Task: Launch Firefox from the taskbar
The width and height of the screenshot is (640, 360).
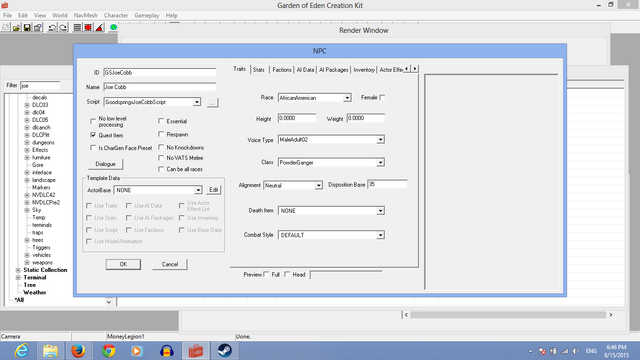Action: coord(78,351)
